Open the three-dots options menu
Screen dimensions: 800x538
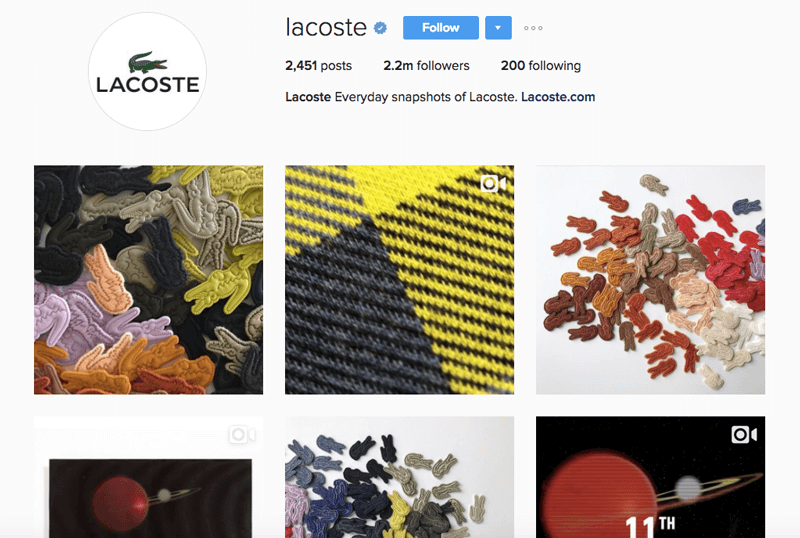tap(533, 28)
